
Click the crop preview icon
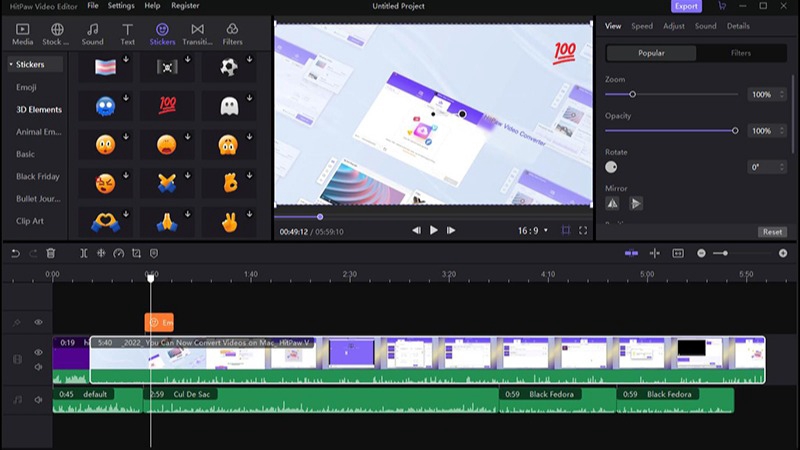point(566,231)
